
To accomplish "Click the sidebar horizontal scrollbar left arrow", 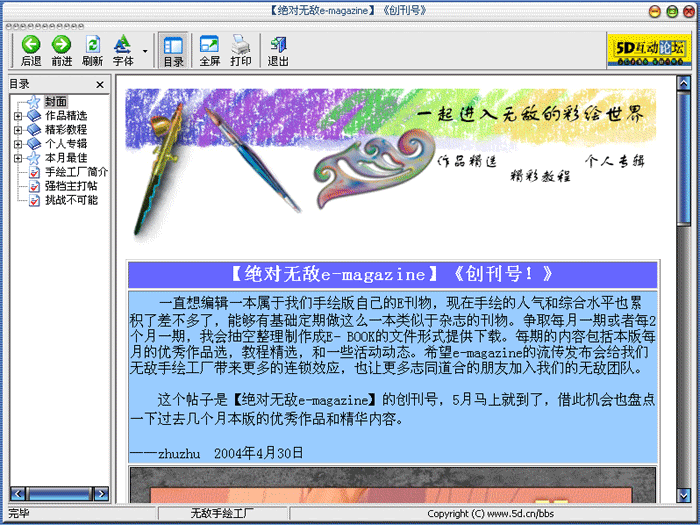I will pyautogui.click(x=18, y=494).
